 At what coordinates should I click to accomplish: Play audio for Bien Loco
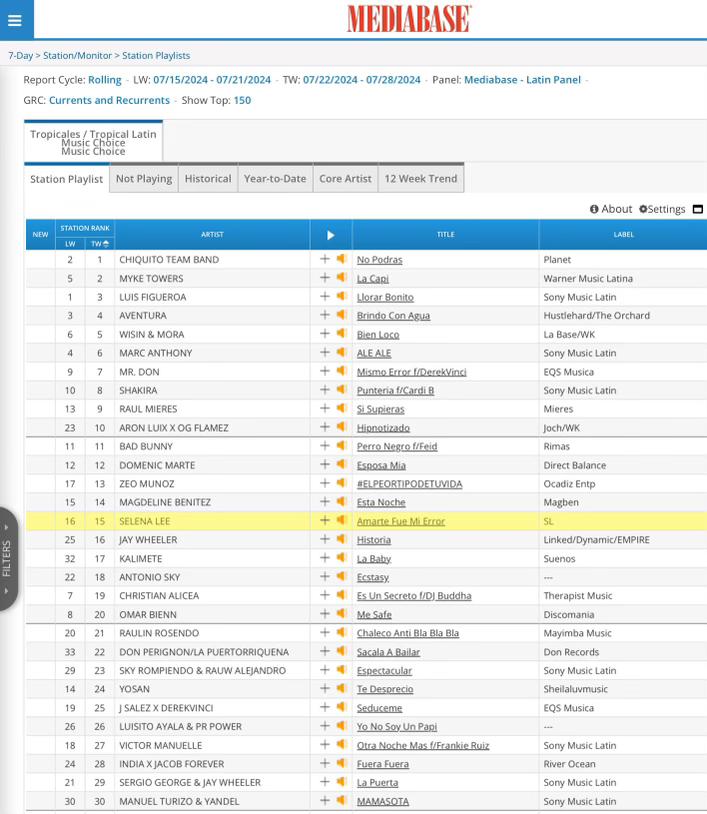coord(341,333)
